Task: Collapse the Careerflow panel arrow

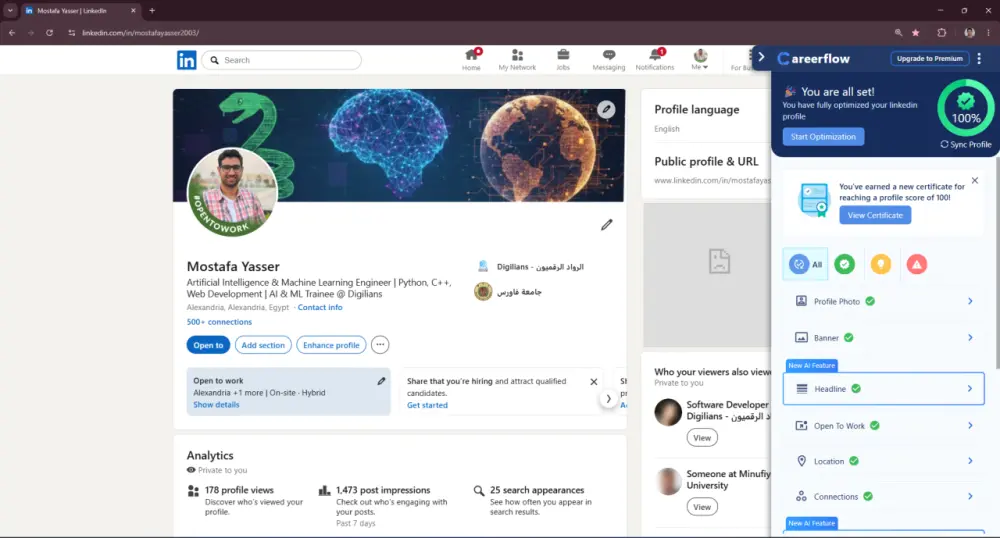Action: click(x=761, y=57)
